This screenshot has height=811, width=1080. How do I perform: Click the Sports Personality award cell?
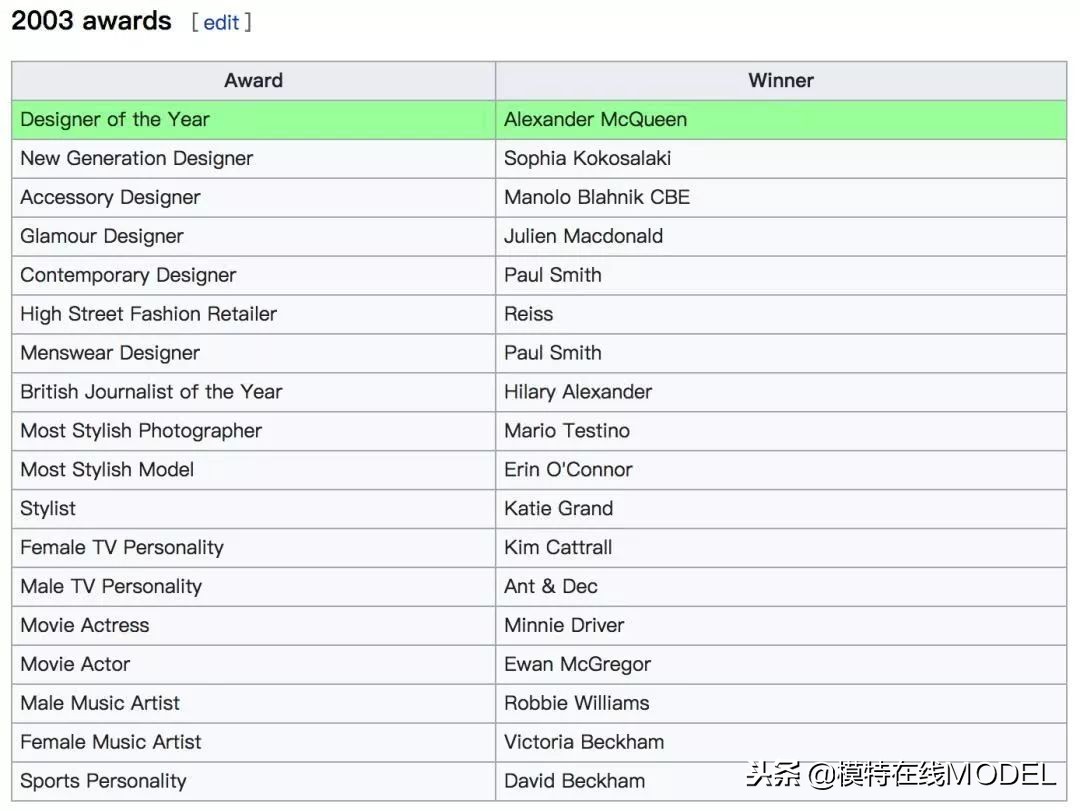click(x=103, y=781)
